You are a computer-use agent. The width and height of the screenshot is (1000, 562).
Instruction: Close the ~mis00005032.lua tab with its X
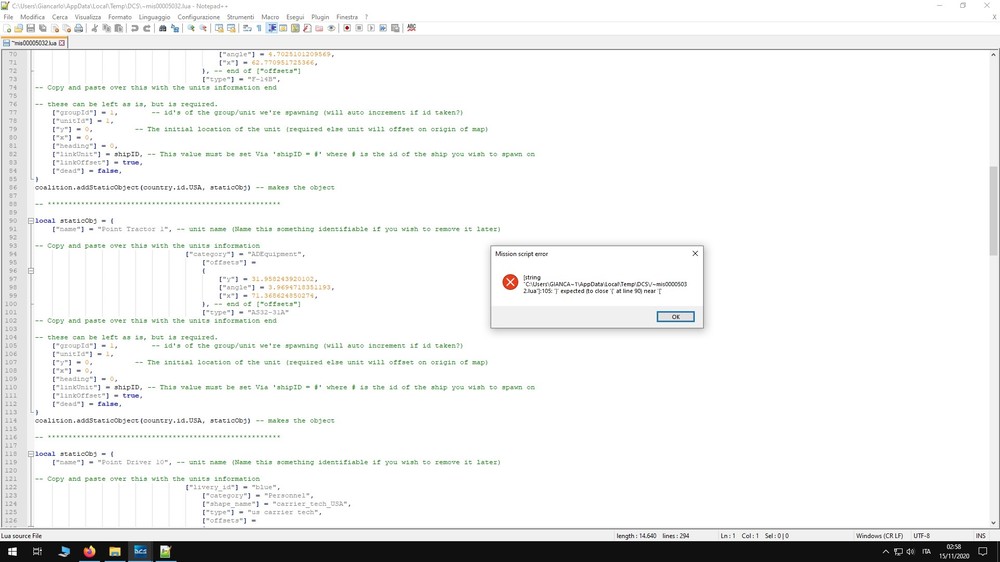tap(62, 43)
